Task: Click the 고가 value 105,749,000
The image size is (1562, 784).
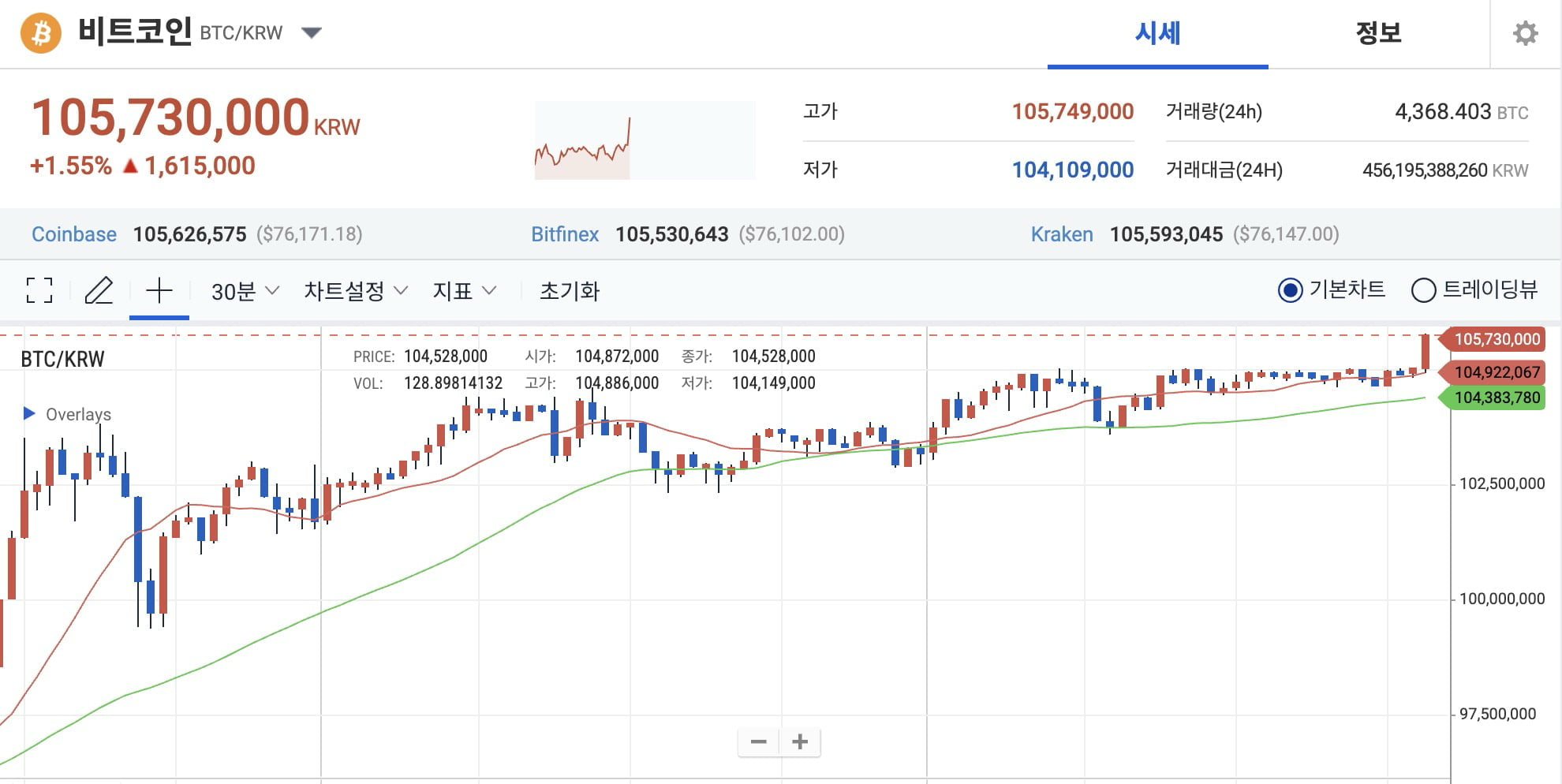Action: [1073, 111]
